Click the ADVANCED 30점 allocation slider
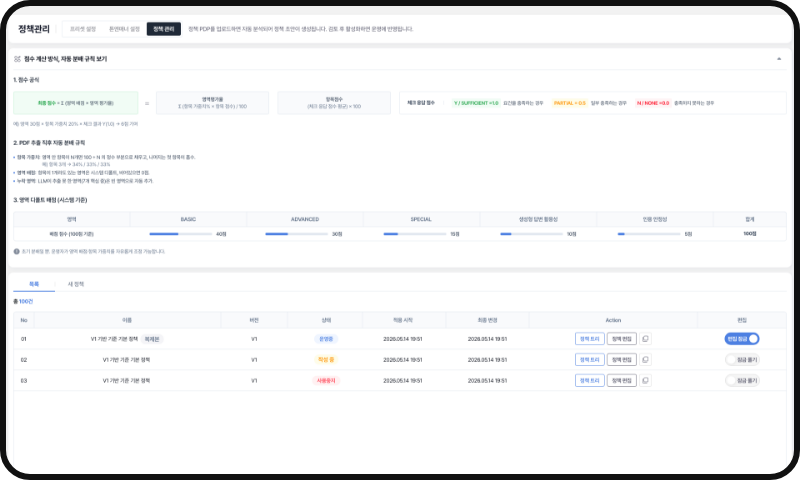Screen dimensions: 800x480 296,234
